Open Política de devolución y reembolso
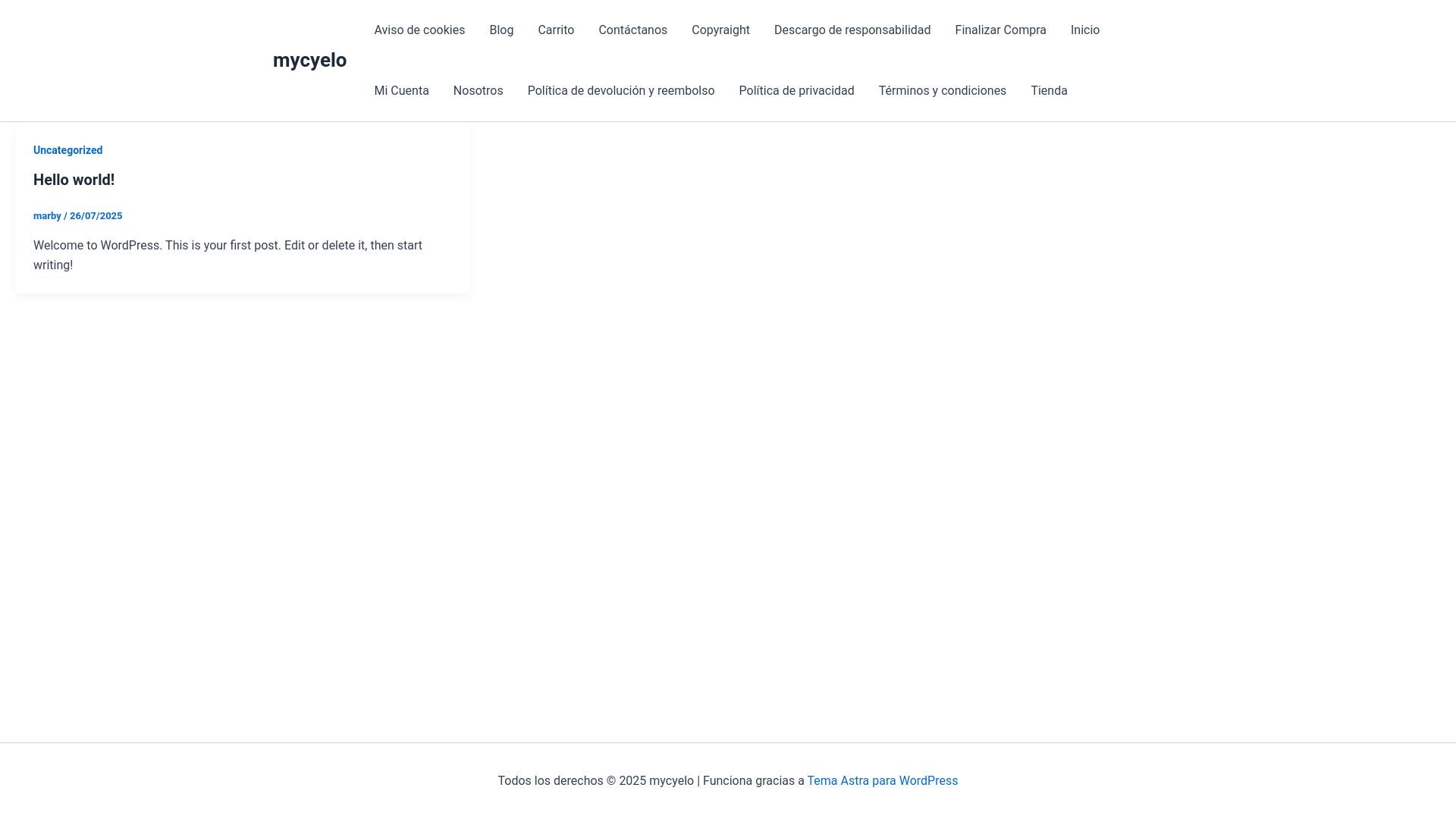The height and width of the screenshot is (819, 1456). [621, 91]
